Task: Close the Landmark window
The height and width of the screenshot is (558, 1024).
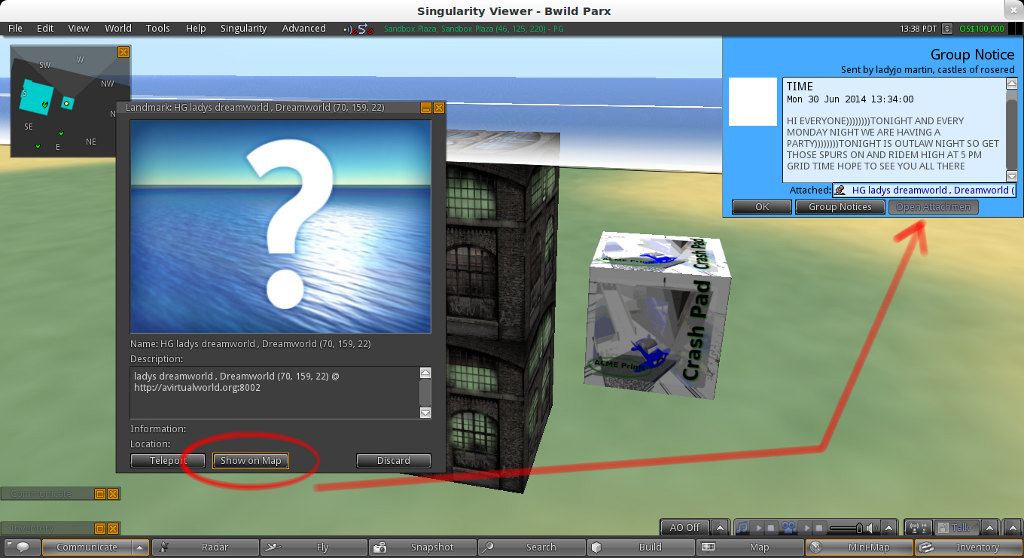Action: tap(439, 108)
